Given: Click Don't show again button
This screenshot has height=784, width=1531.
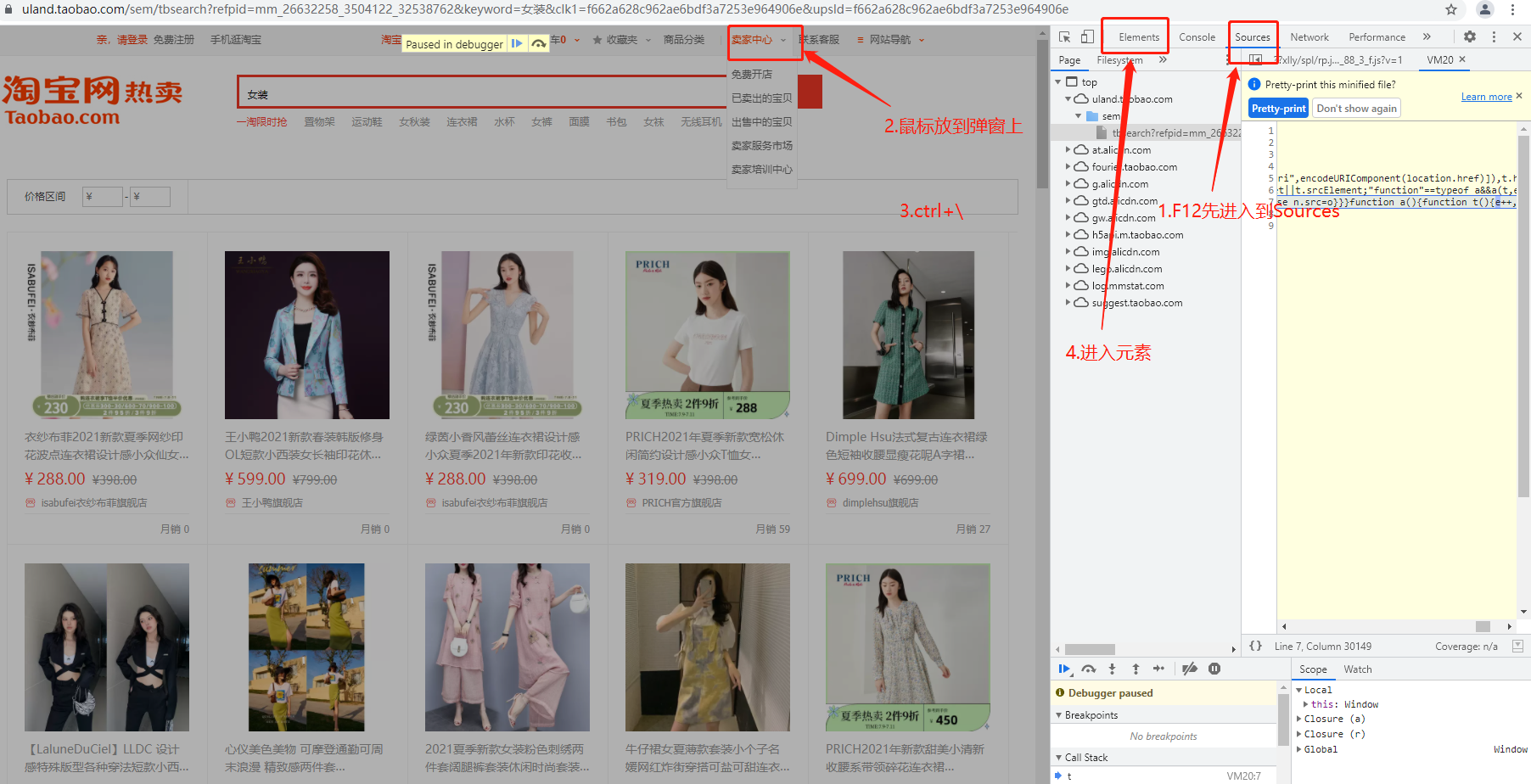Looking at the screenshot, I should tap(1356, 109).
